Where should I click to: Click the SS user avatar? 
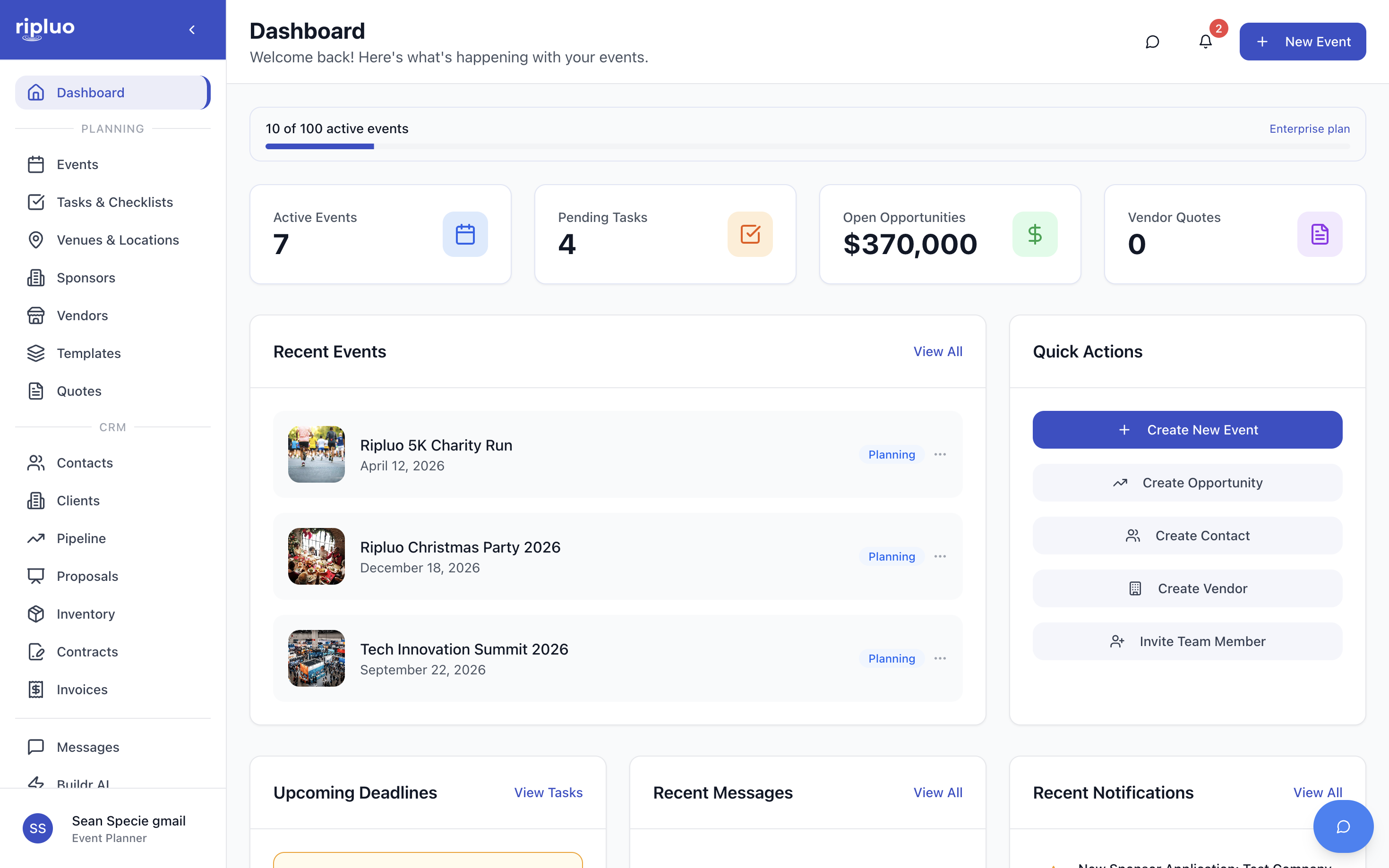[38, 828]
